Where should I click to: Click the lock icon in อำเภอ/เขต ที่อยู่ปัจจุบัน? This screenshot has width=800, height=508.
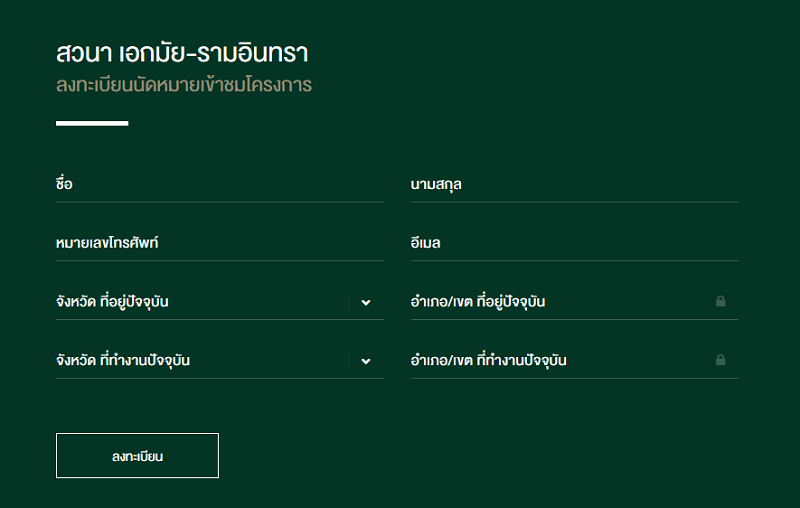720,301
